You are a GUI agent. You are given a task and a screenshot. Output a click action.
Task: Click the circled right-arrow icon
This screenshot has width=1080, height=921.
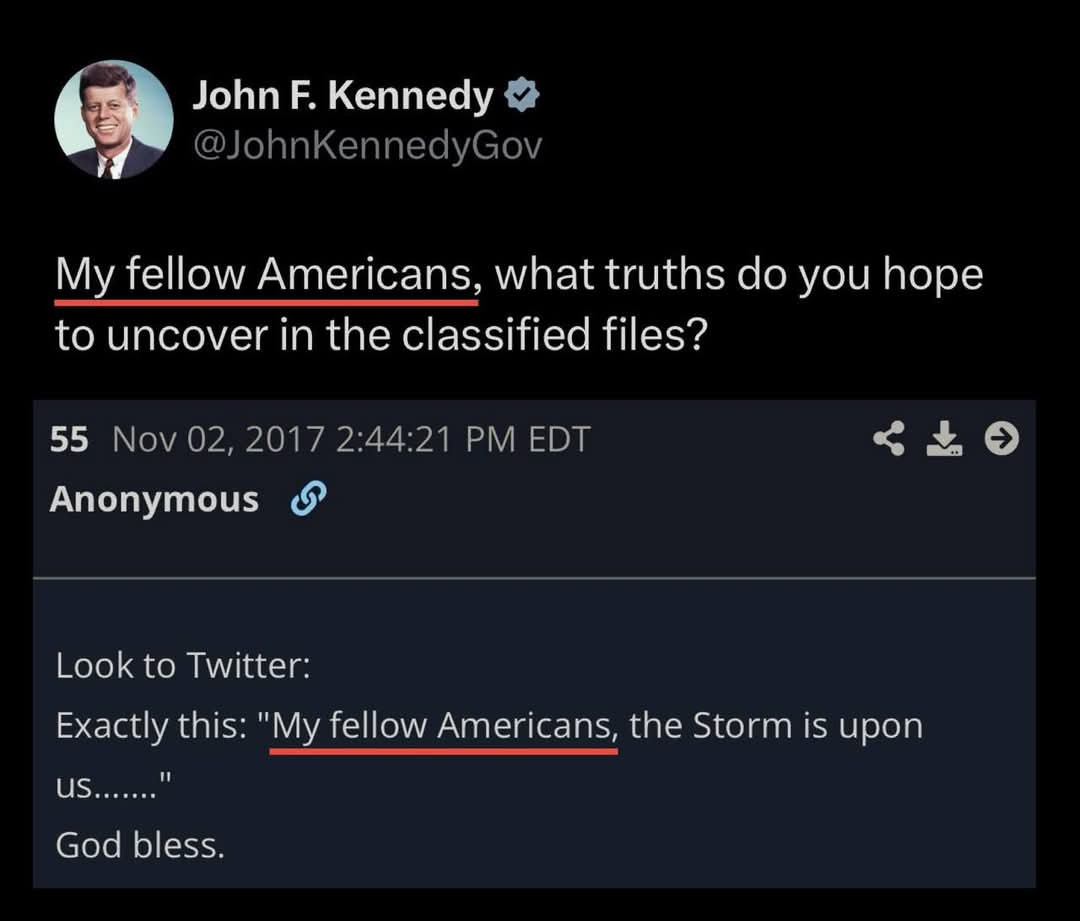point(1001,437)
